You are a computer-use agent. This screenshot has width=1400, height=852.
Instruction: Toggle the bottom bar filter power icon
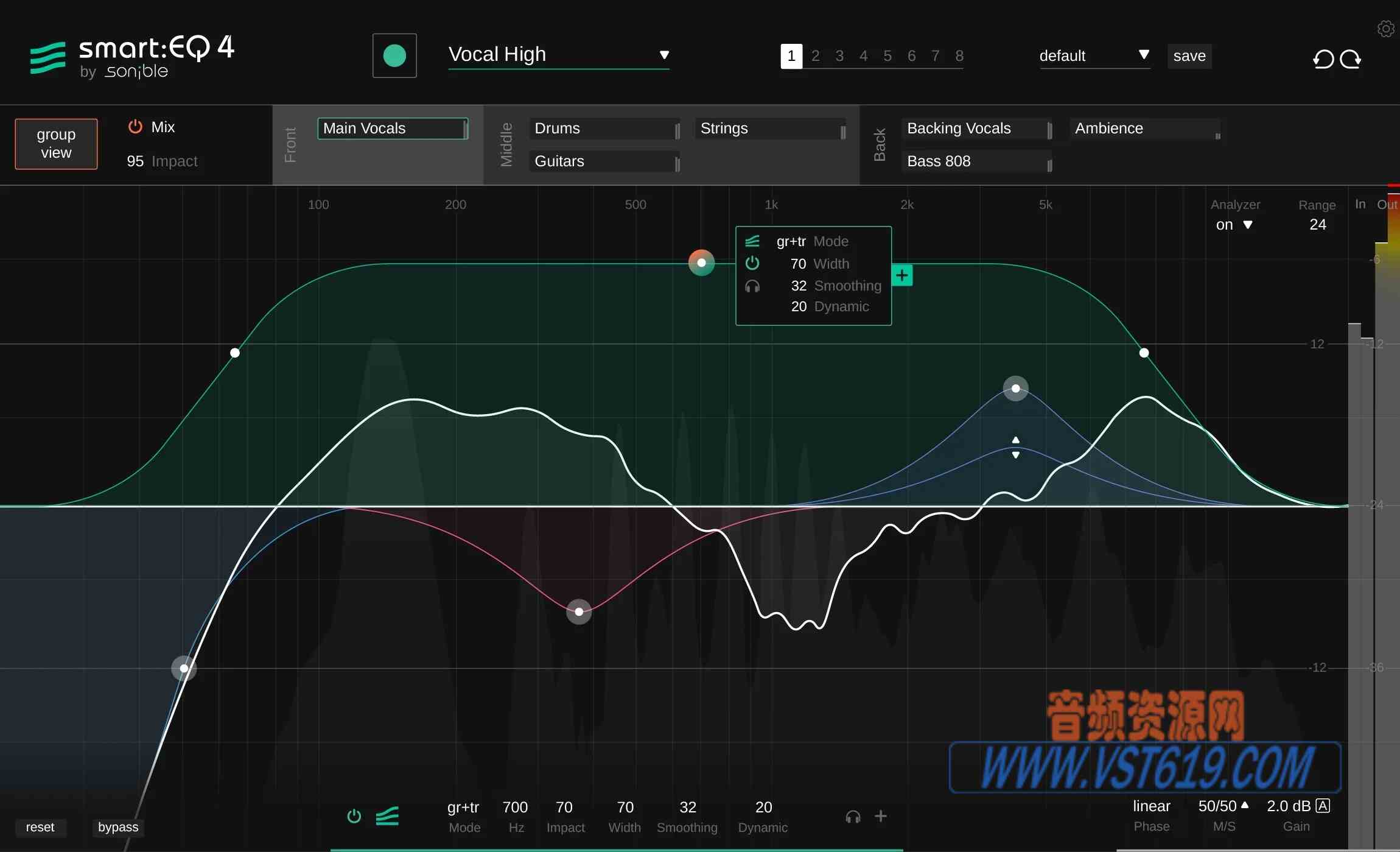[354, 816]
